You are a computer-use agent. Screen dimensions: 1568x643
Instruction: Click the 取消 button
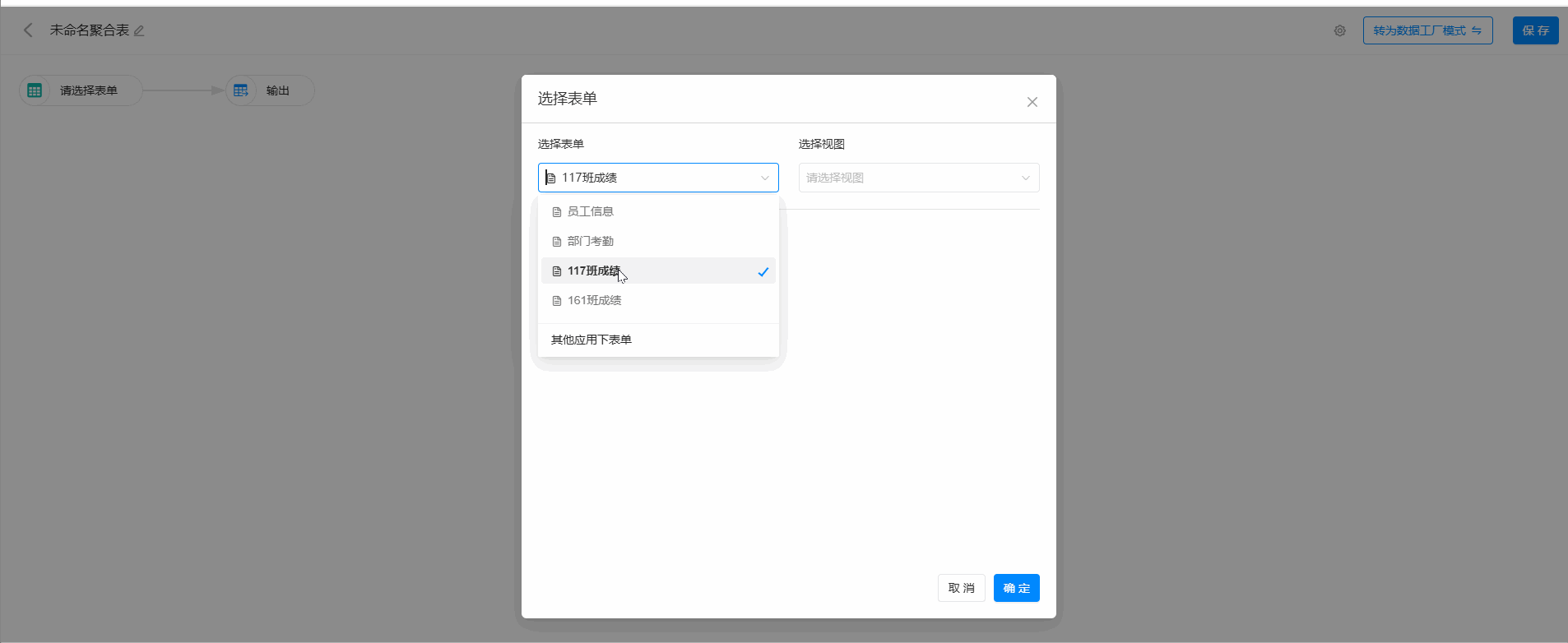[961, 588]
